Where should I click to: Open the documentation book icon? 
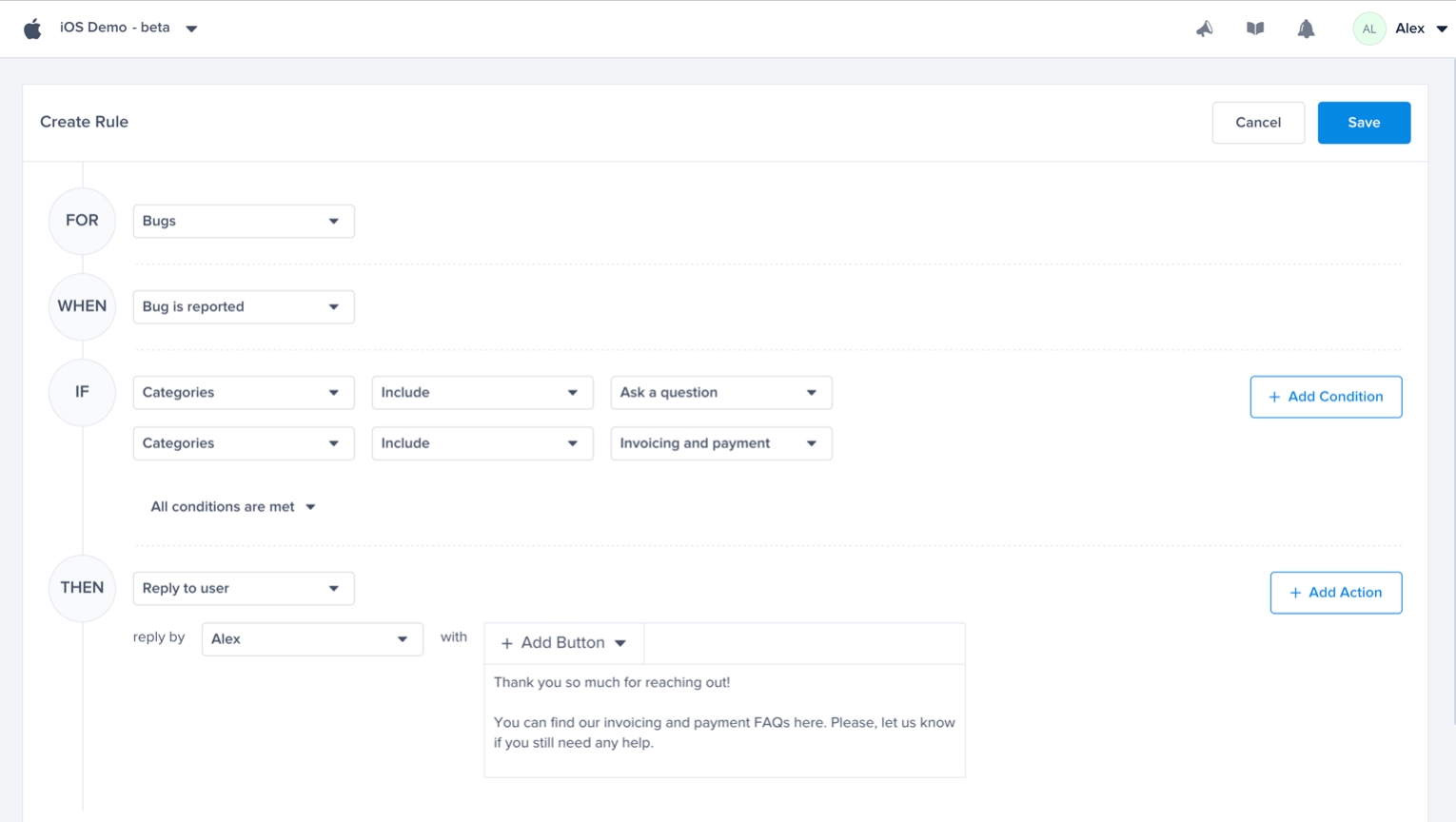1255,29
